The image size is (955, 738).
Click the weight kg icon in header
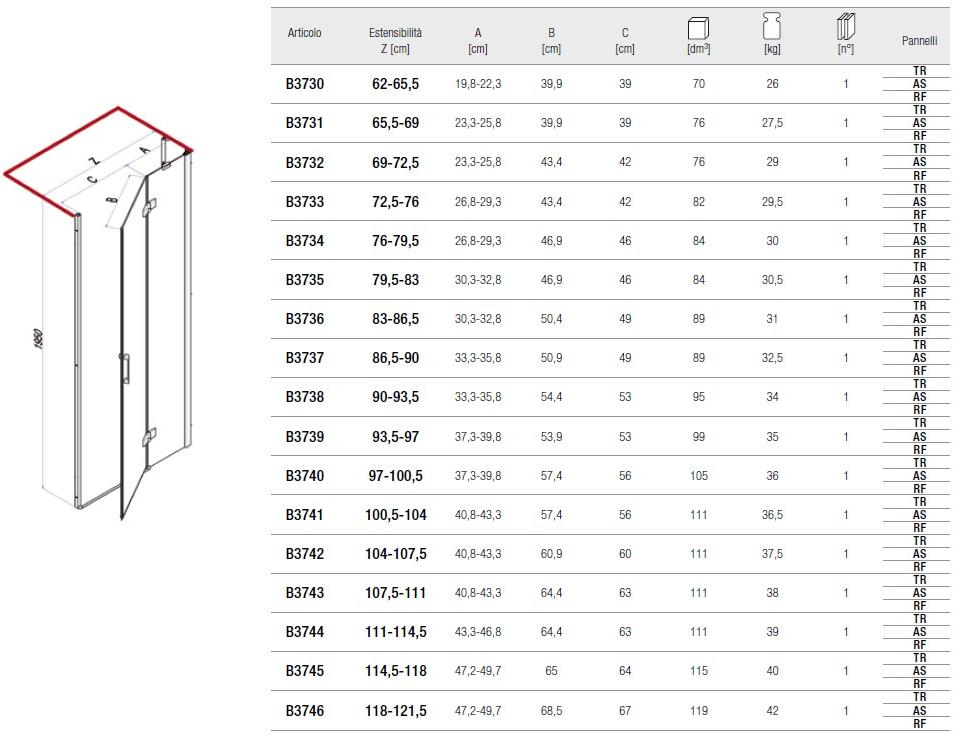(772, 27)
